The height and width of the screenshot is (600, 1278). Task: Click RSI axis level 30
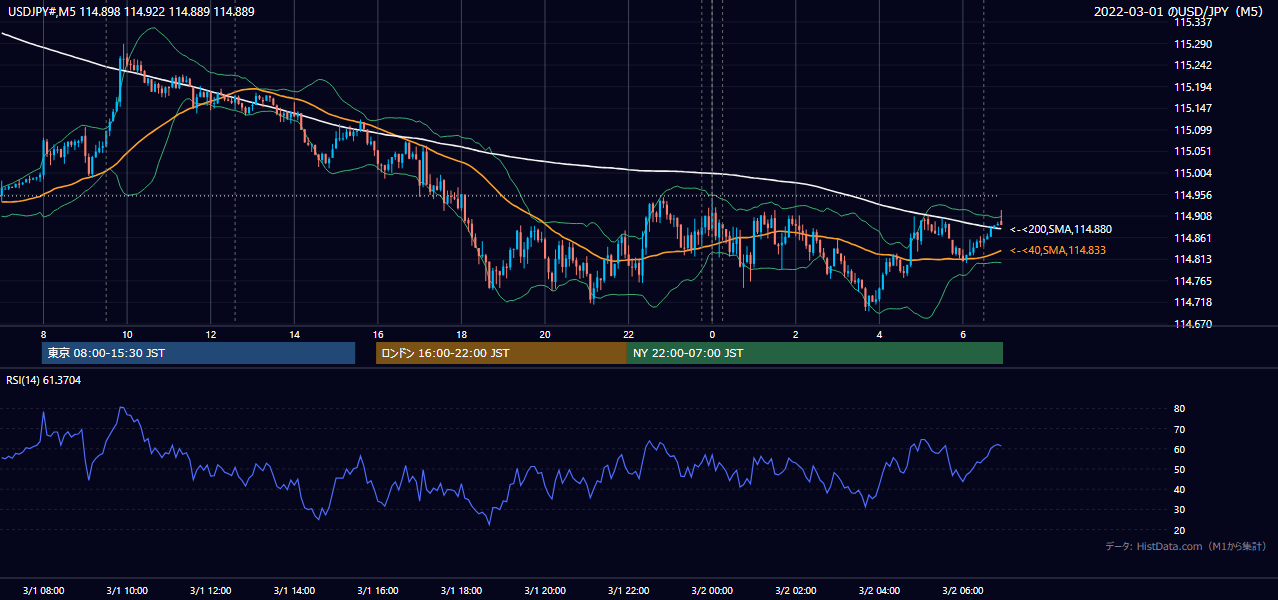tap(1179, 510)
